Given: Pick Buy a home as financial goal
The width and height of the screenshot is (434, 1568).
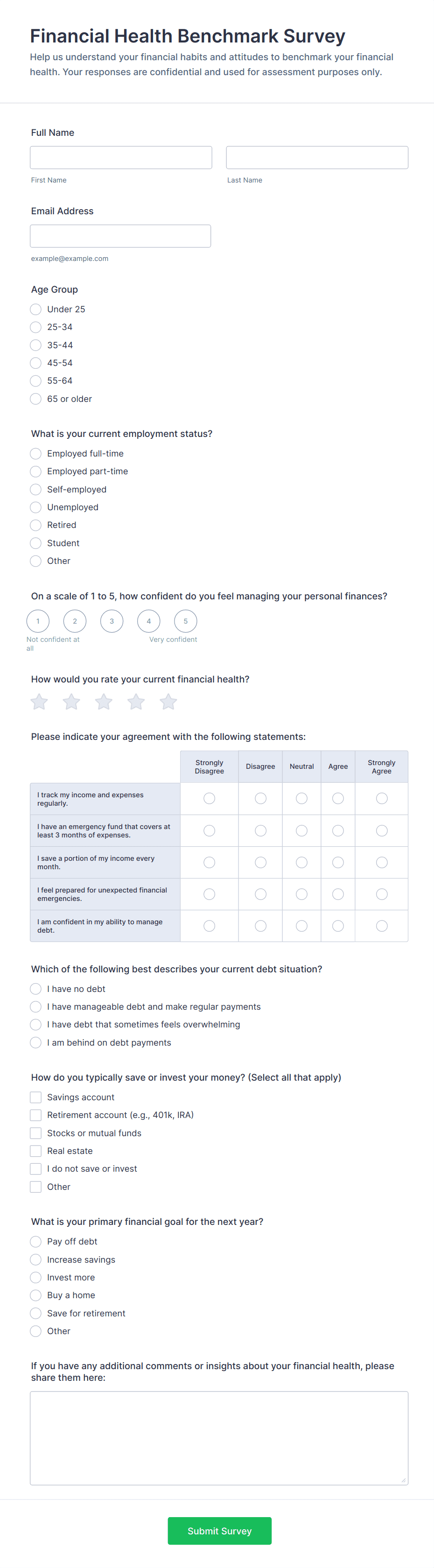Looking at the screenshot, I should [x=36, y=1295].
